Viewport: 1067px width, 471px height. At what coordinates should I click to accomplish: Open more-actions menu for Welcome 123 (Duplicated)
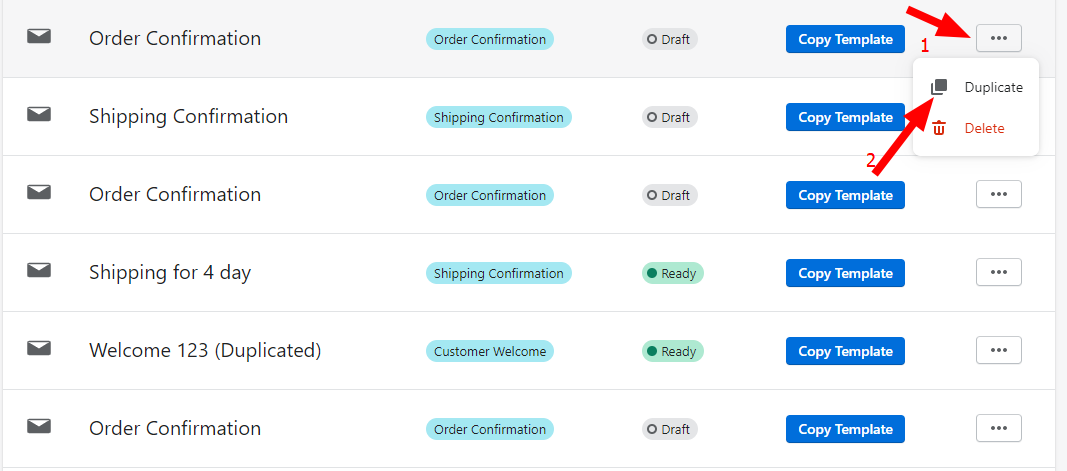(998, 350)
